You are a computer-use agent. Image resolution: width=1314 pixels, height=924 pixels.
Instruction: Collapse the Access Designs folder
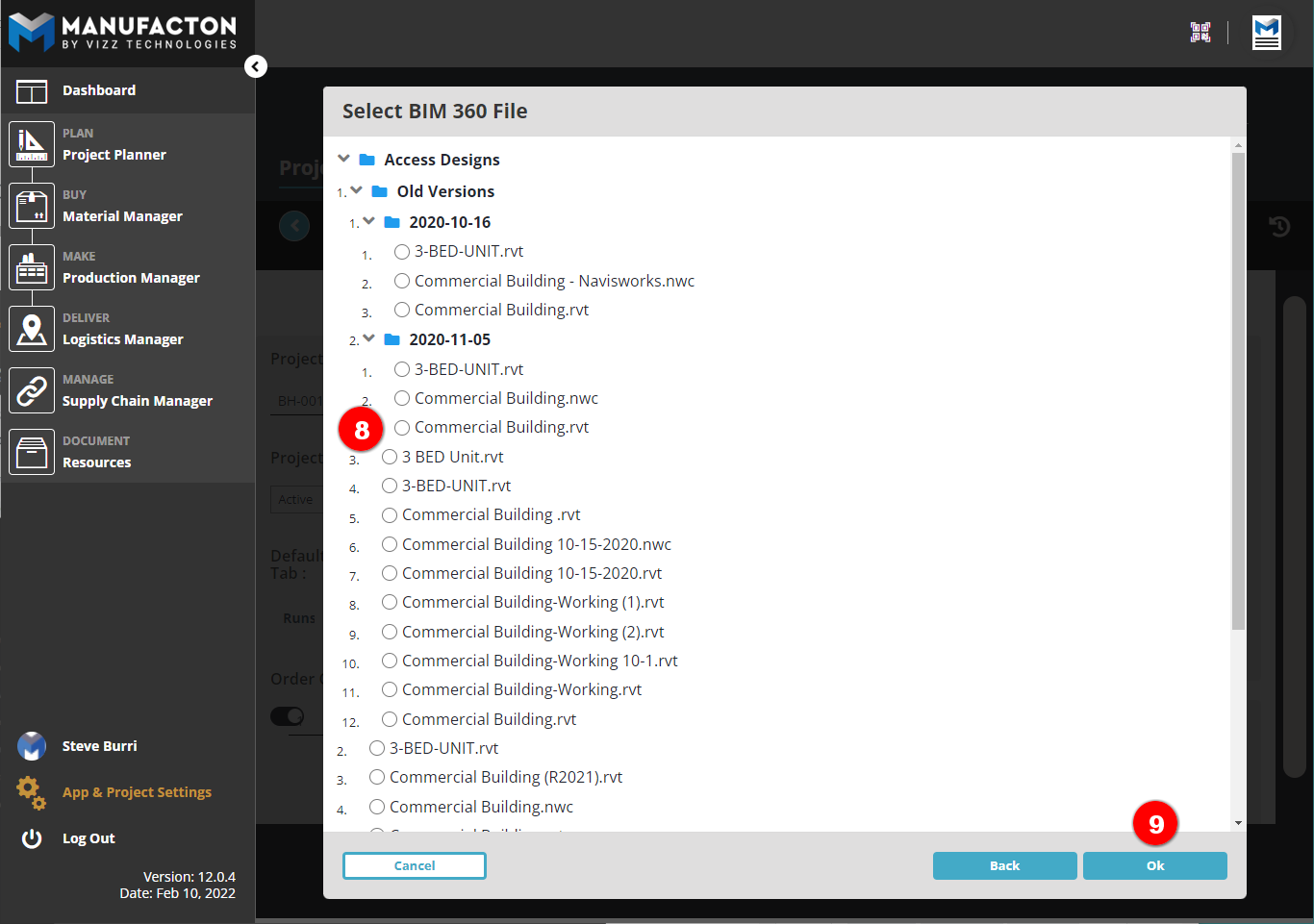pos(344,159)
